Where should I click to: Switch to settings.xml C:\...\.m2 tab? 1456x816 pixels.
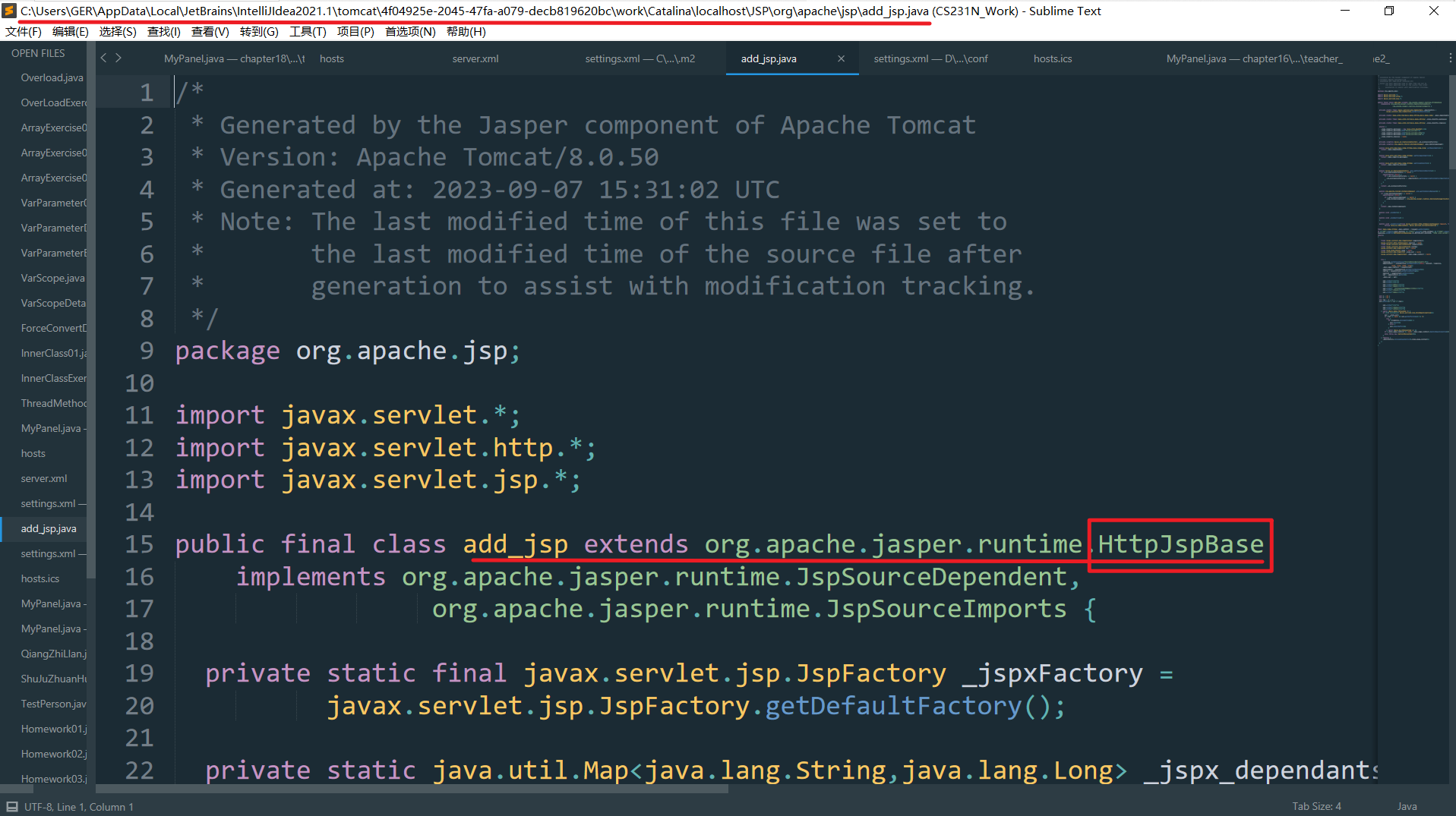[x=640, y=58]
